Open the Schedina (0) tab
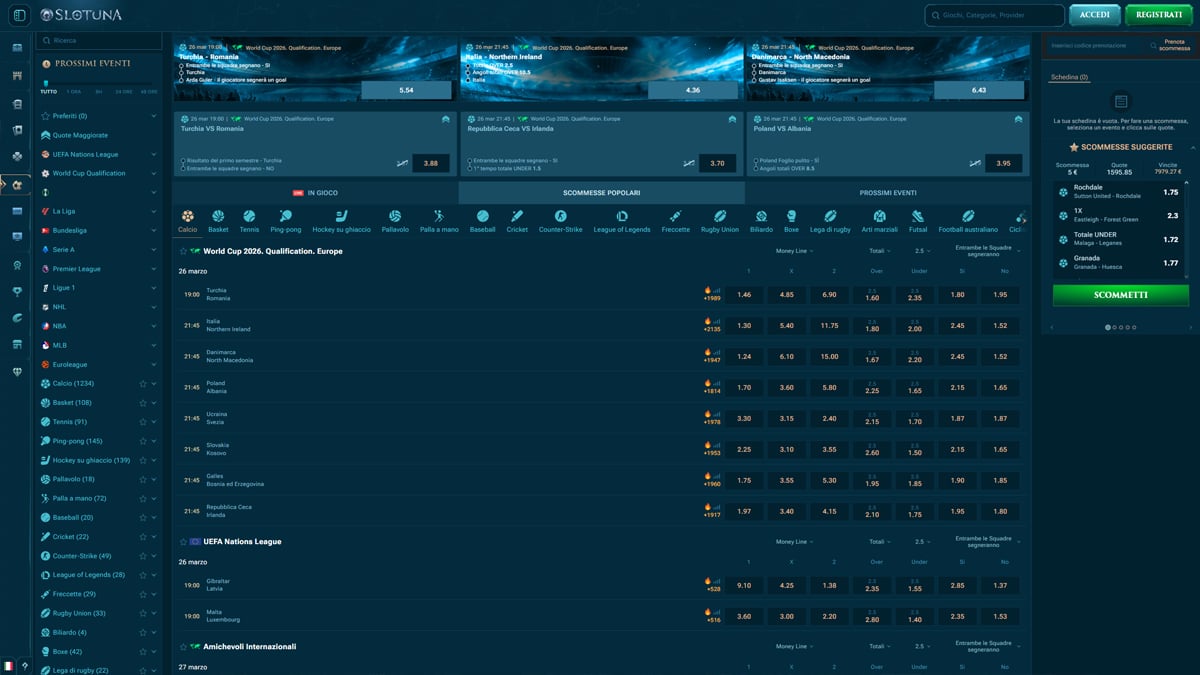The height and width of the screenshot is (675, 1200). [x=1069, y=77]
